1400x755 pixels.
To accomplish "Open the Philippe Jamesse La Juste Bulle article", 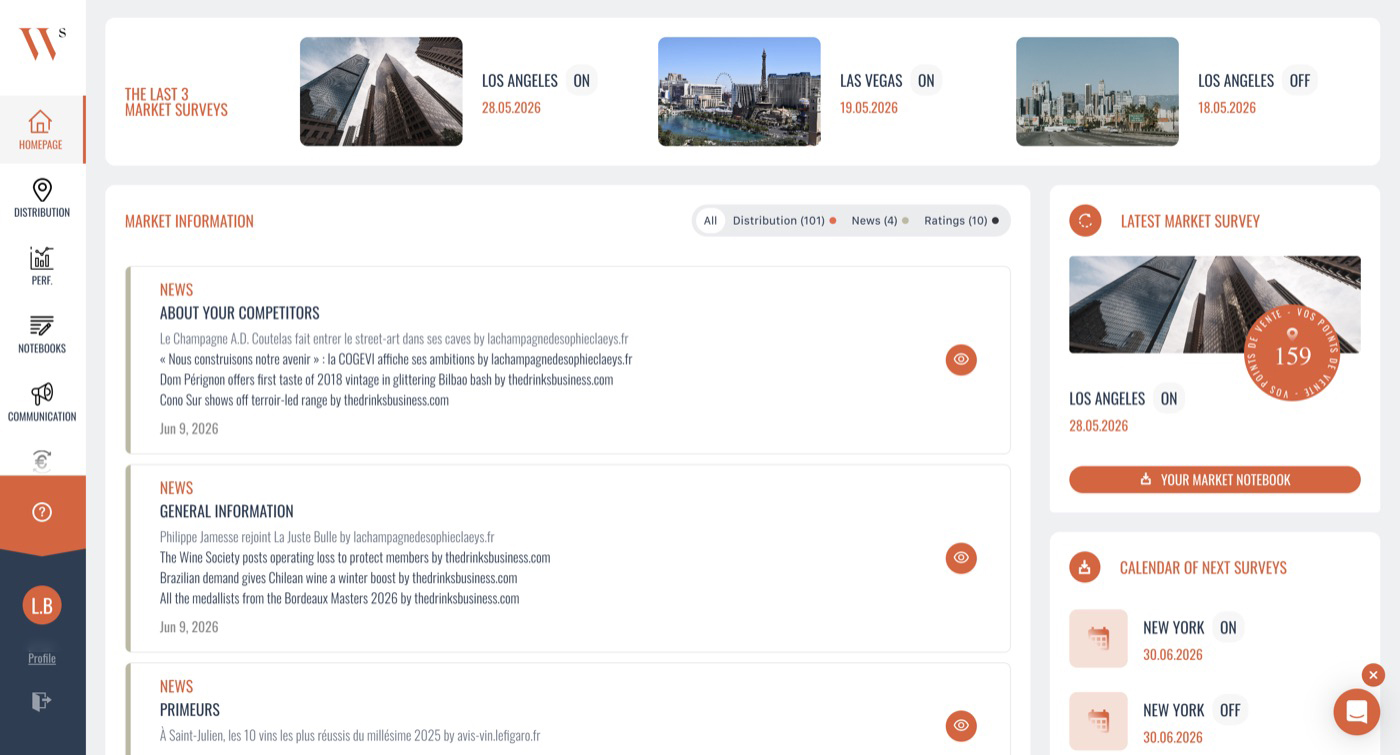I will click(x=327, y=537).
